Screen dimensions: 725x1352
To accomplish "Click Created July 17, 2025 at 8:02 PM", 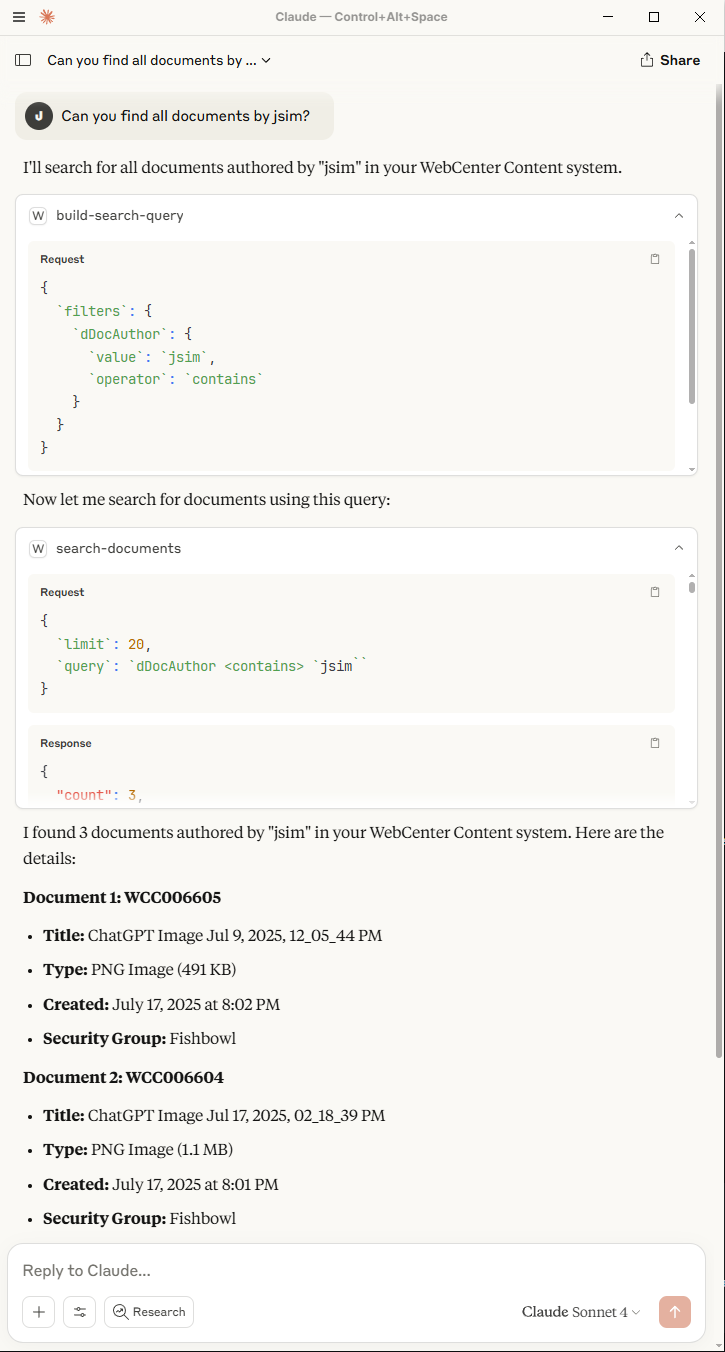I will (x=161, y=1004).
